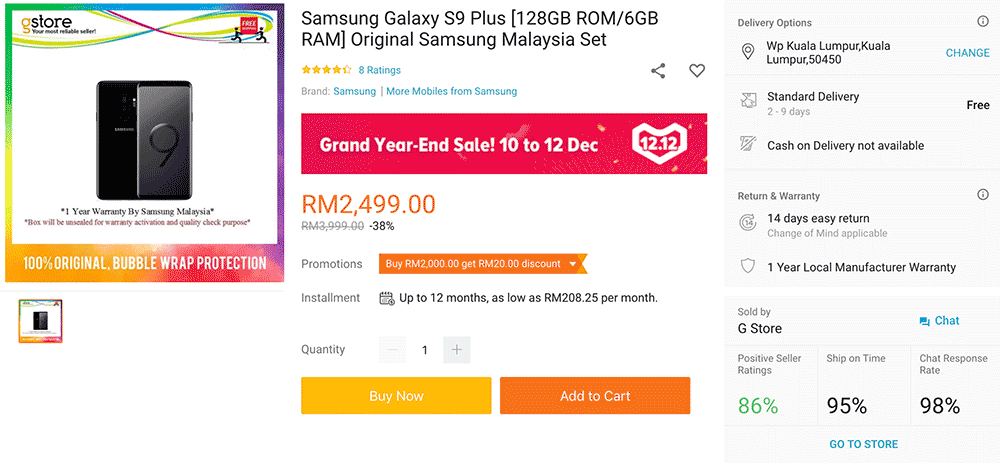
Task: Expand the RM20.00 discount promotion dropdown
Action: (573, 264)
